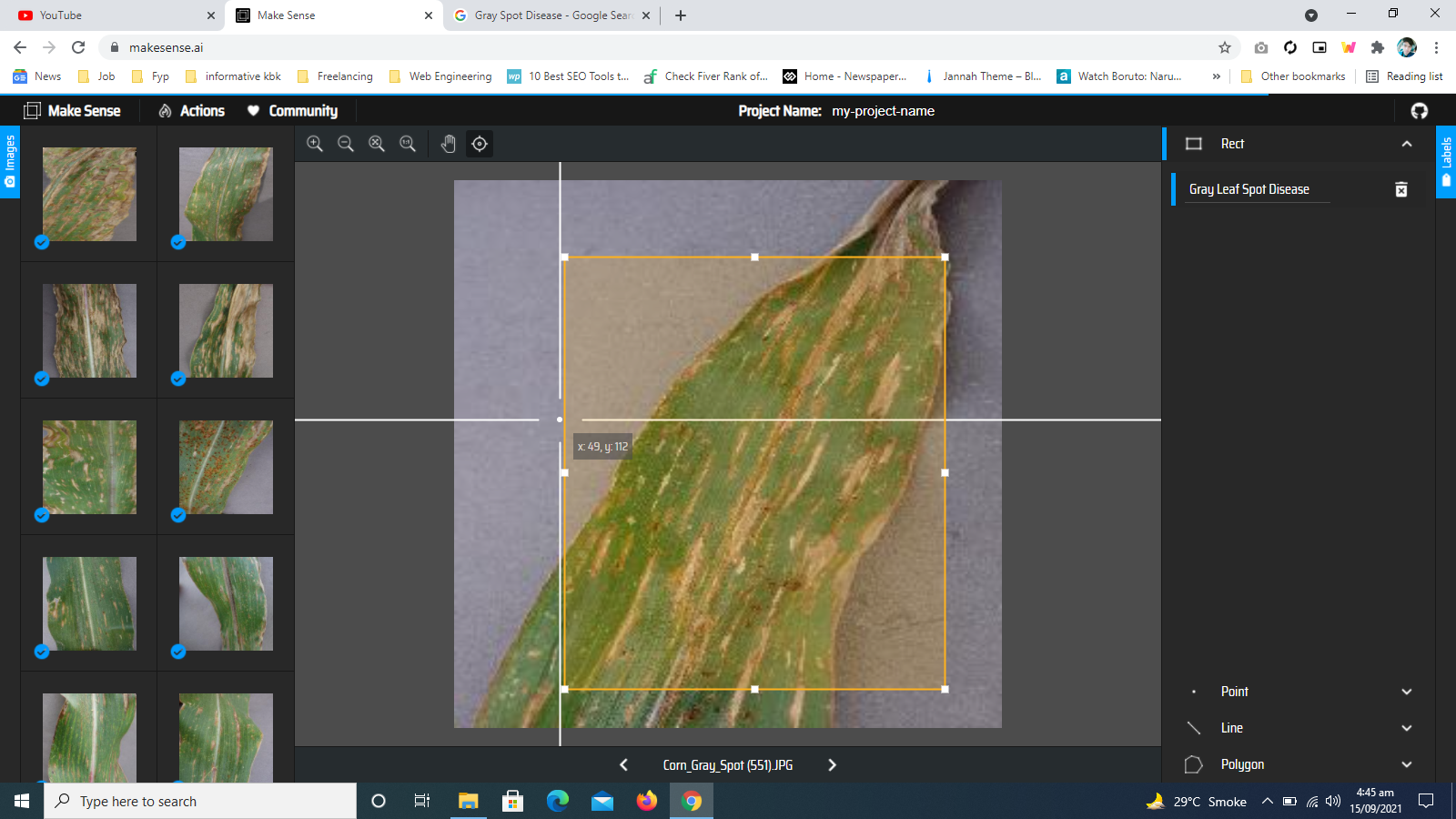Viewport: 1456px width, 819px height.
Task: Toggle the Images side panel tab
Action: pos(10,161)
